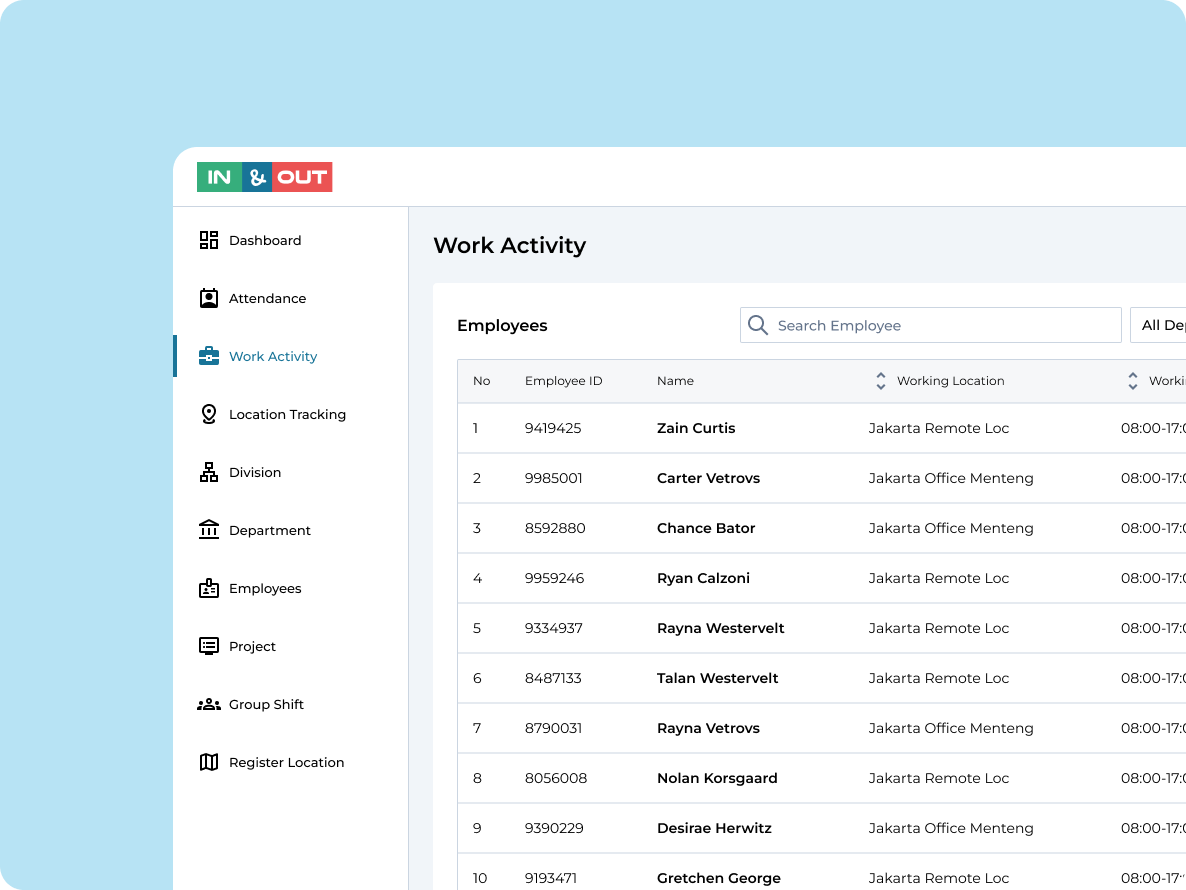
Task: Click the Dashboard grid icon
Action: (x=208, y=240)
